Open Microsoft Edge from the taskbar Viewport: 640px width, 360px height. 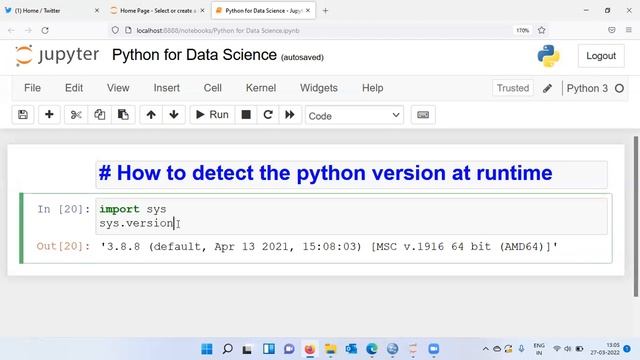pos(371,349)
